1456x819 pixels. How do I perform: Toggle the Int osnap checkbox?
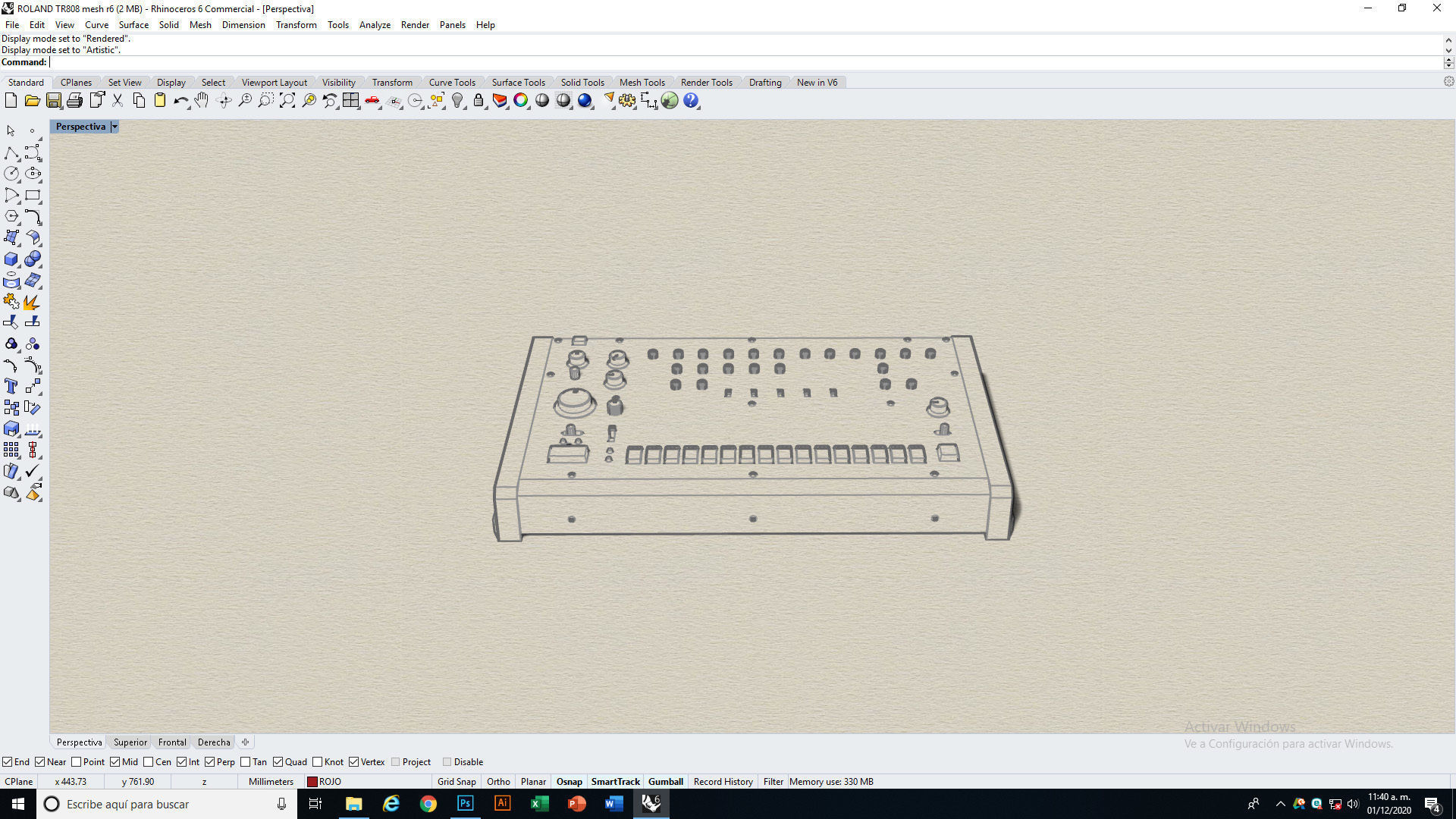click(x=181, y=762)
